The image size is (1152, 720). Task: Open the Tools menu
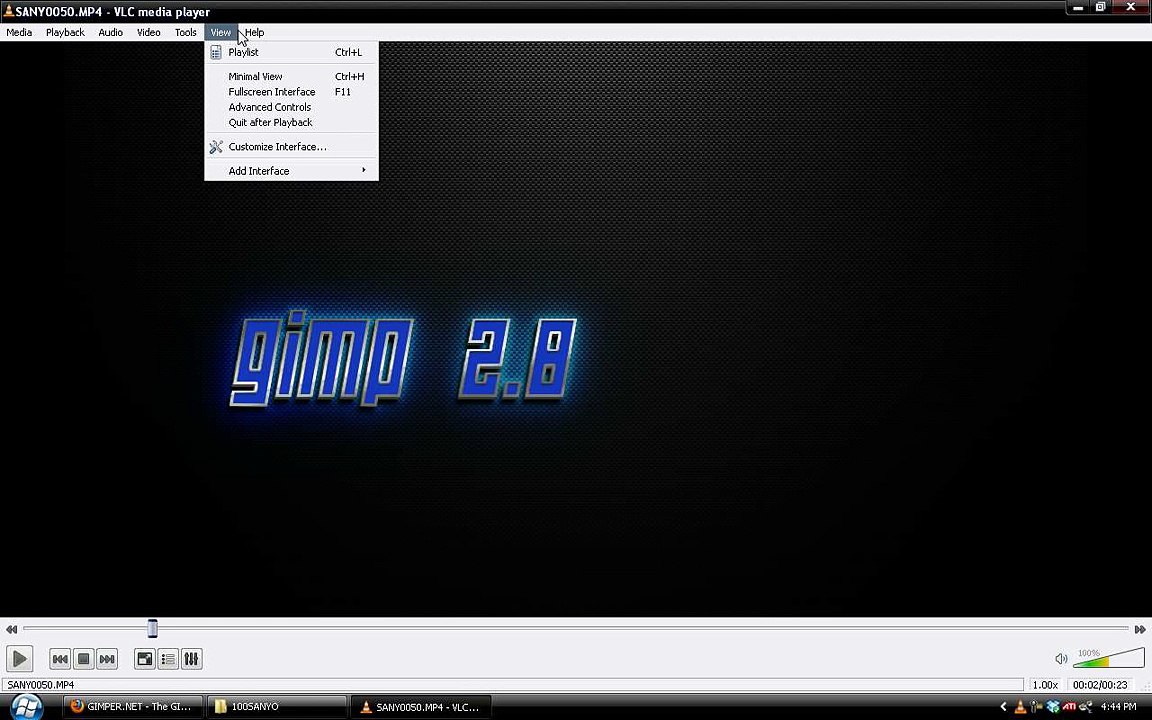tap(186, 32)
